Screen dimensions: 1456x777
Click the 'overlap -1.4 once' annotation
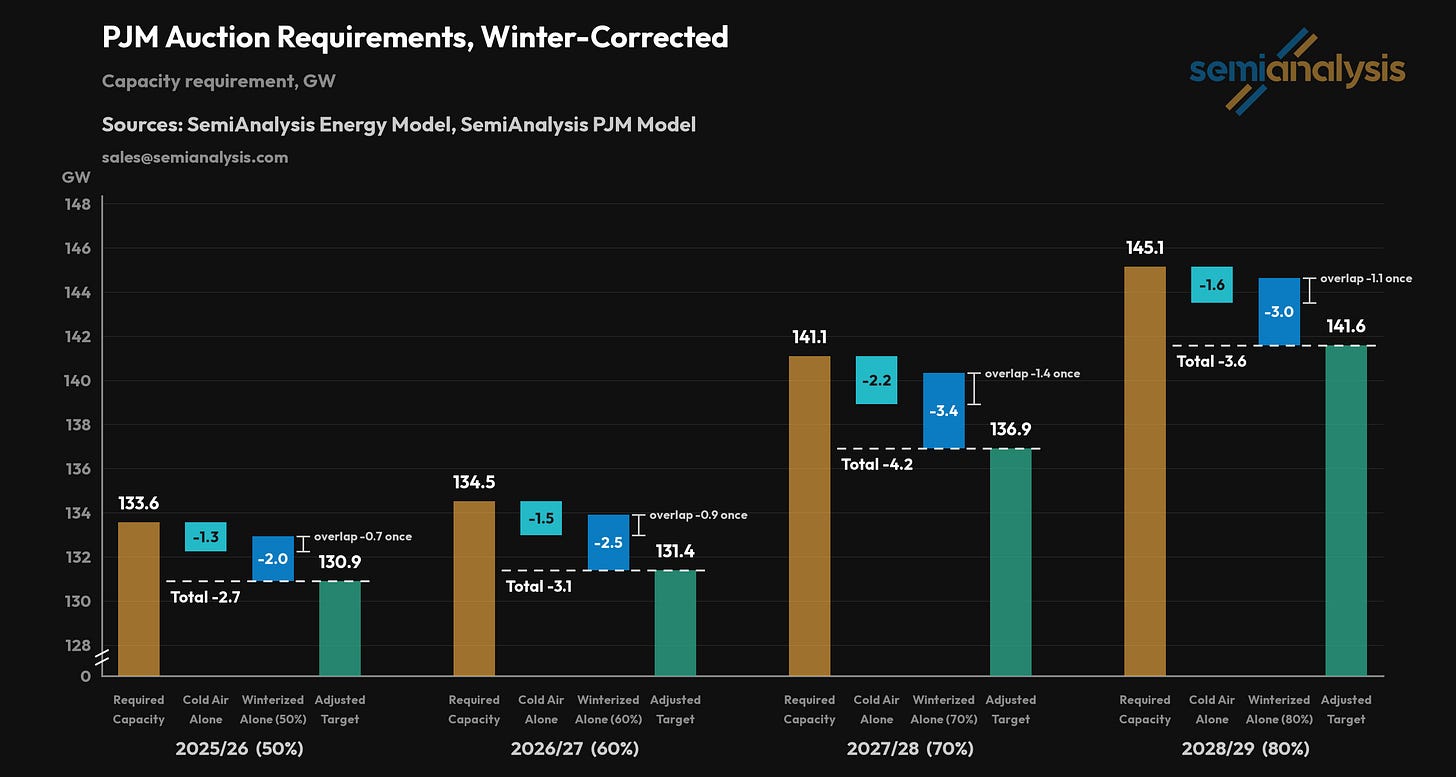coord(1032,373)
